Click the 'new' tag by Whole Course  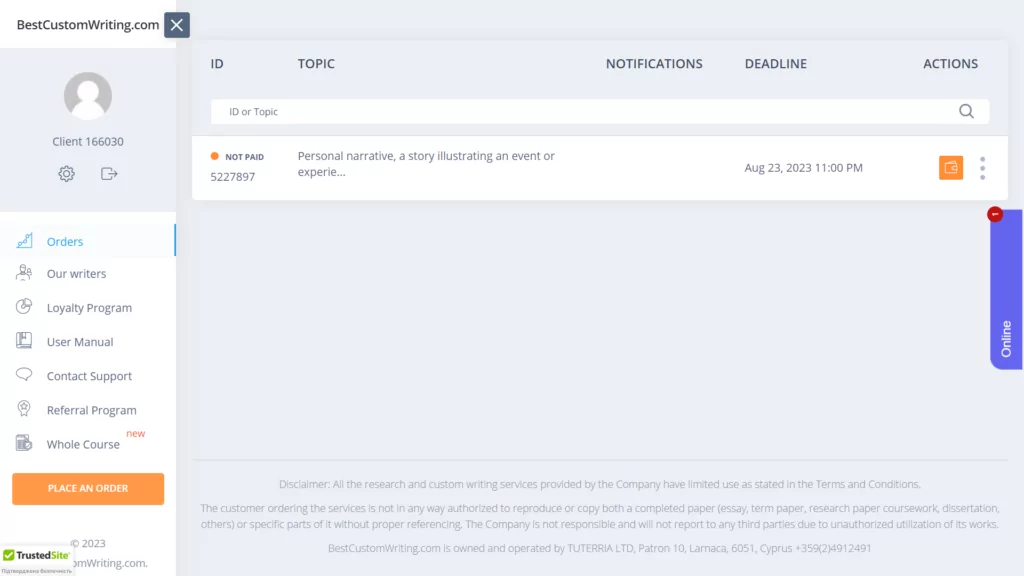pos(135,434)
